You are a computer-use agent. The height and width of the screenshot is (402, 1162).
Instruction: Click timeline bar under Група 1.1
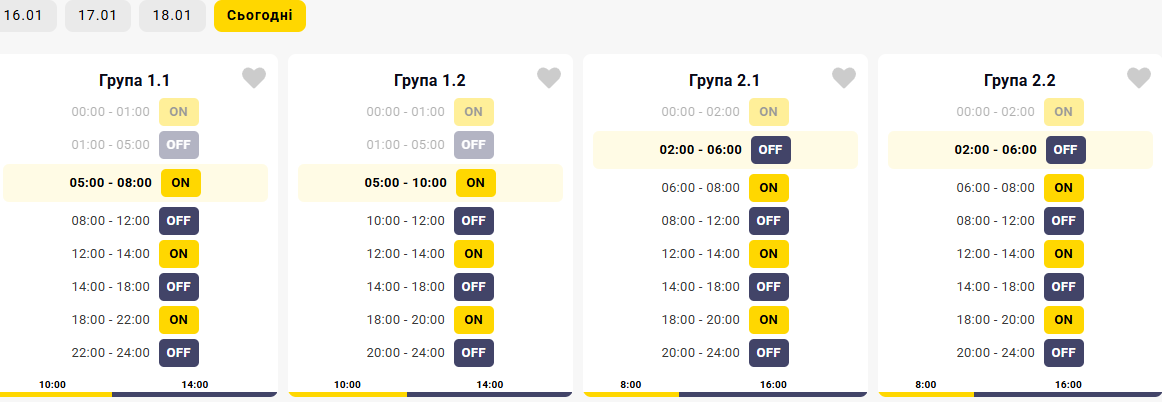click(136, 394)
